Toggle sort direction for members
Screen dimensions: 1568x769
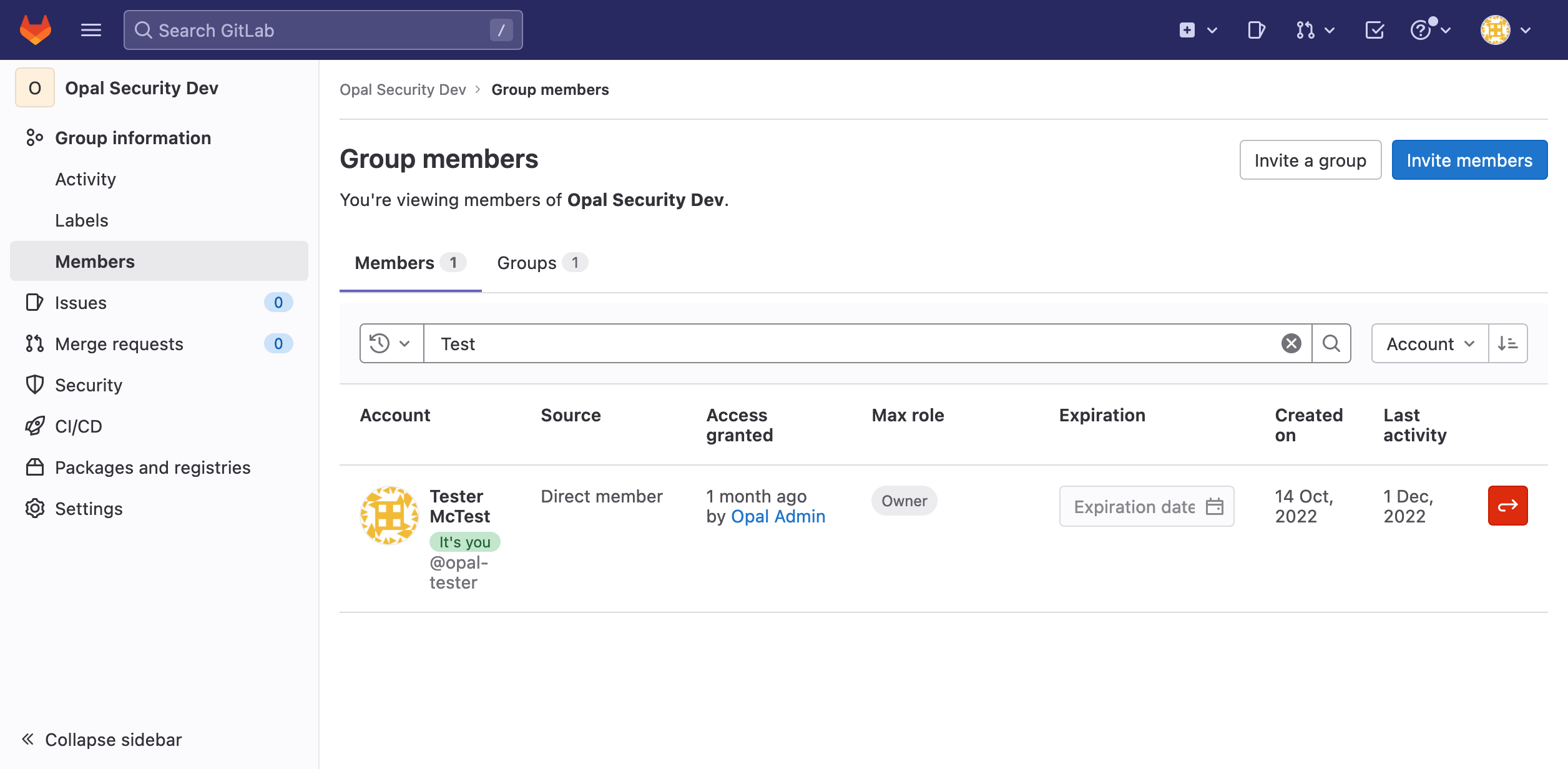click(x=1508, y=343)
